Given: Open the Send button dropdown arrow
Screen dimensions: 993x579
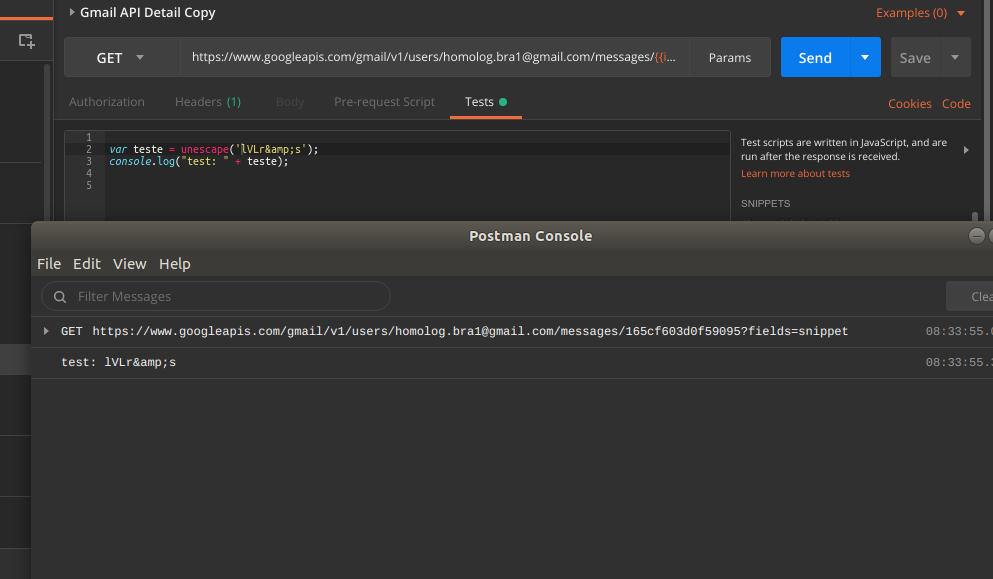Looking at the screenshot, I should pos(862,57).
